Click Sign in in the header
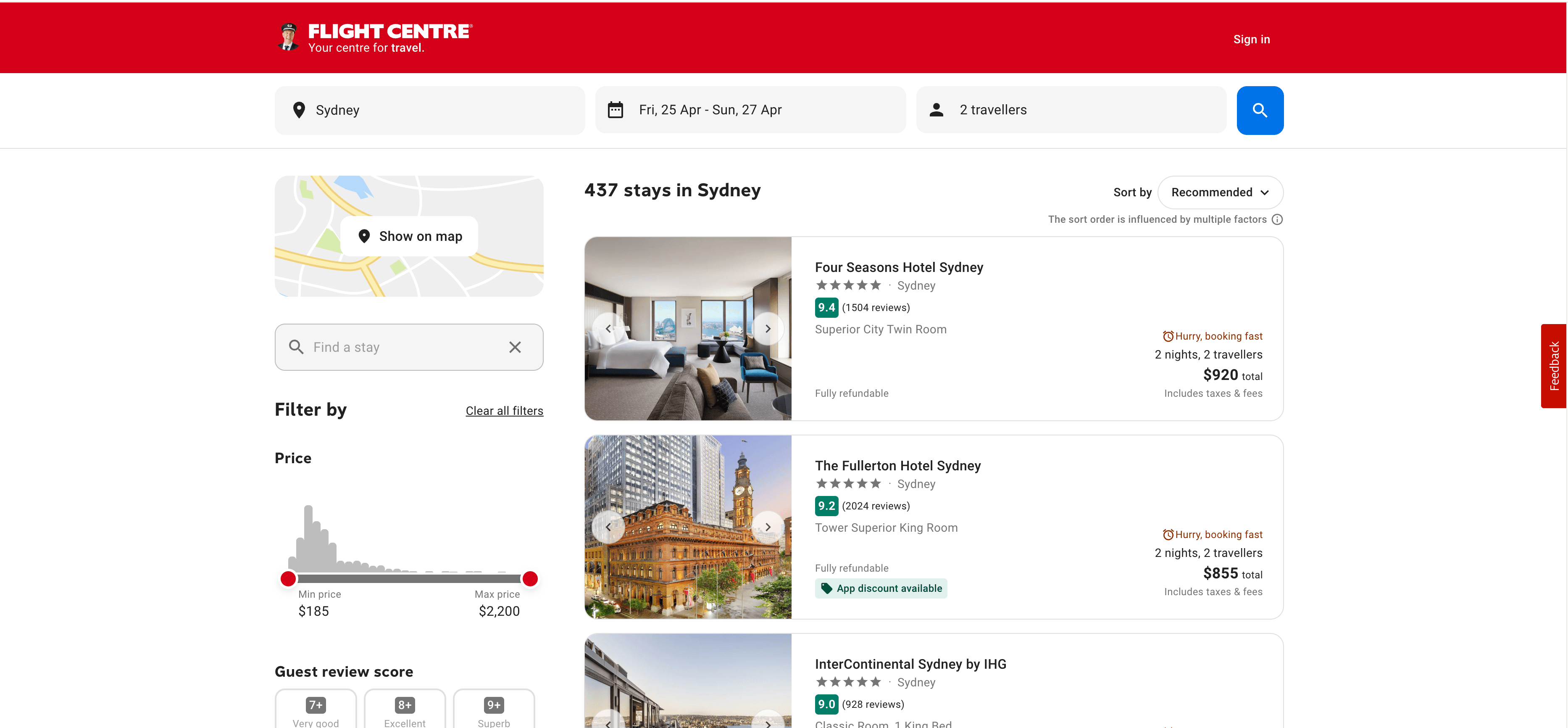 pyautogui.click(x=1251, y=40)
